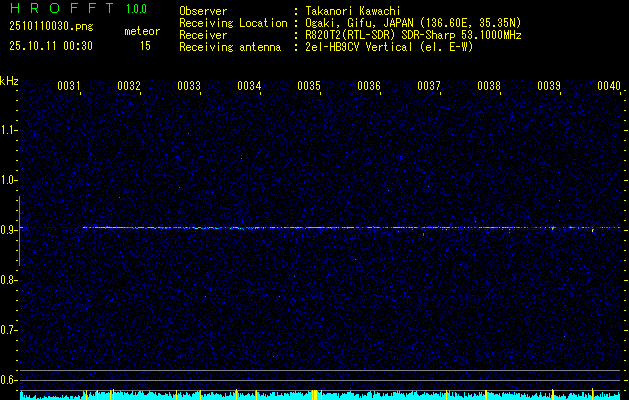Viewport: 629px width, 400px height.
Task: Click observer name Takanori Kawachi
Action: tap(353, 11)
